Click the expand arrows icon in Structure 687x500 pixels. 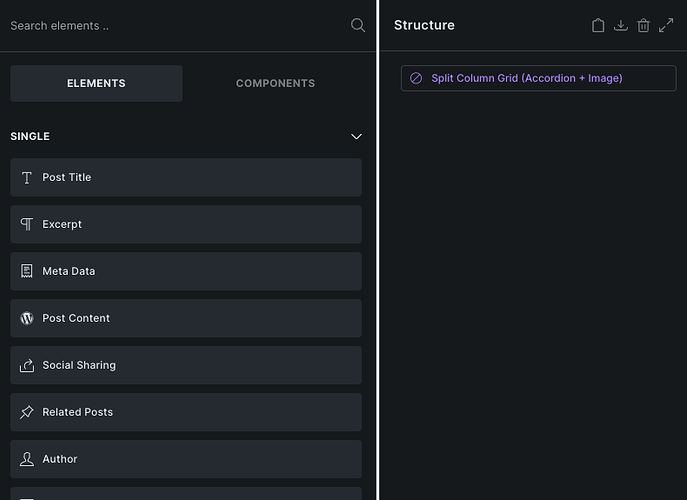(666, 25)
